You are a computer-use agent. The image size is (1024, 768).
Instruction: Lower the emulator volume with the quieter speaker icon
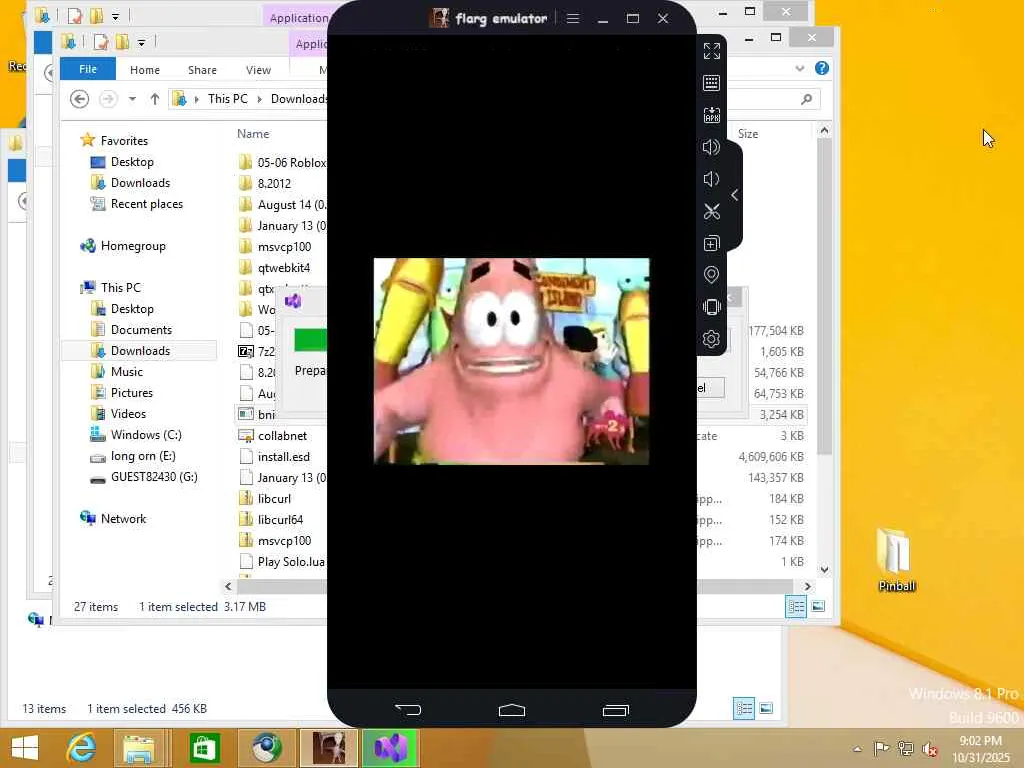[711, 179]
